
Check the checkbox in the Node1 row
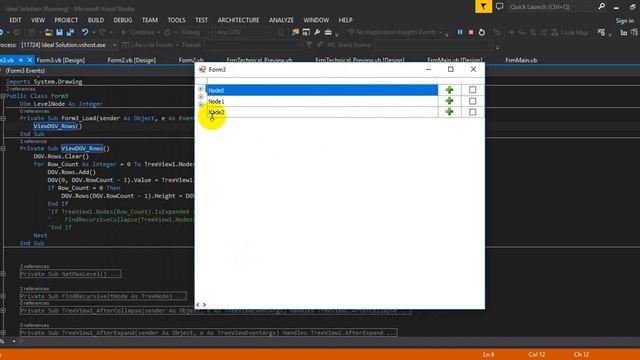pyautogui.click(x=472, y=101)
